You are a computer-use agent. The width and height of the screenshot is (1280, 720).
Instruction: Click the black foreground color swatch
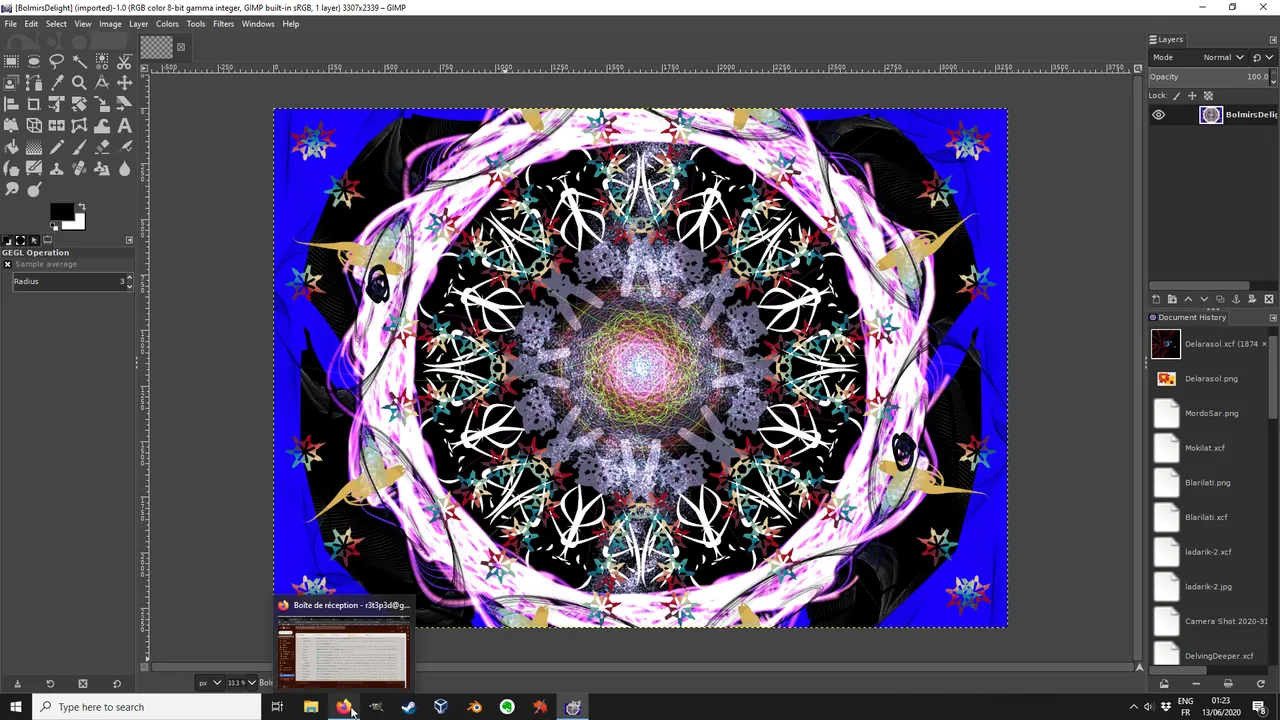click(x=60, y=211)
